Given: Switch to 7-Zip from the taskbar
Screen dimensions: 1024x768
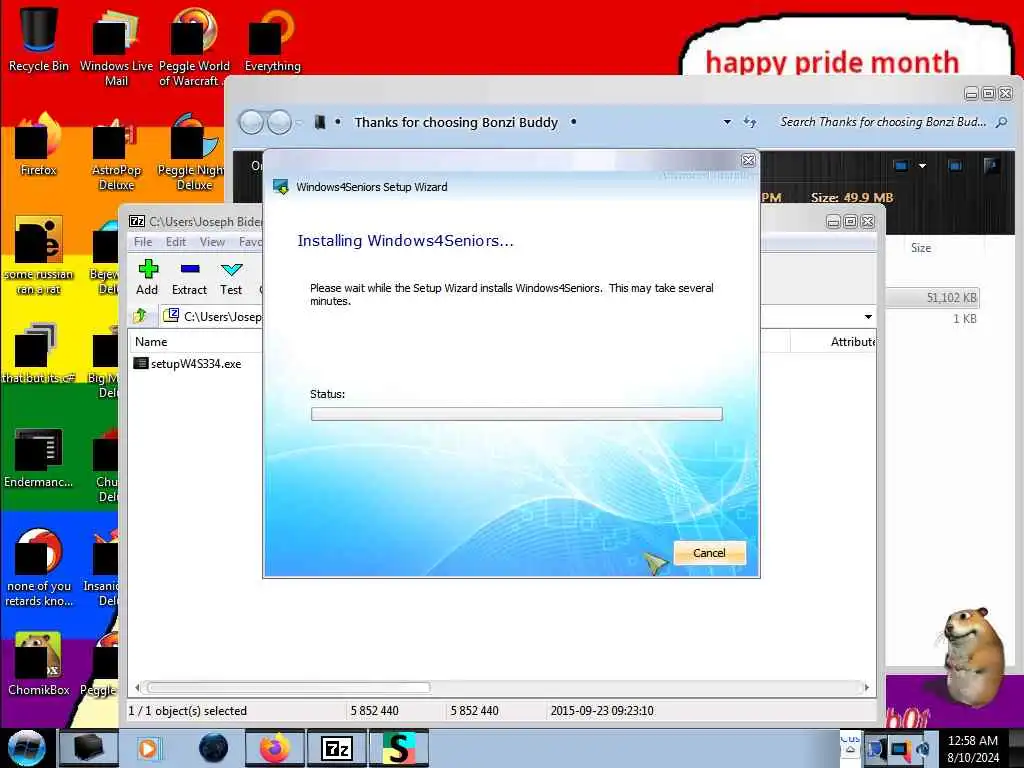Looking at the screenshot, I should [337, 748].
